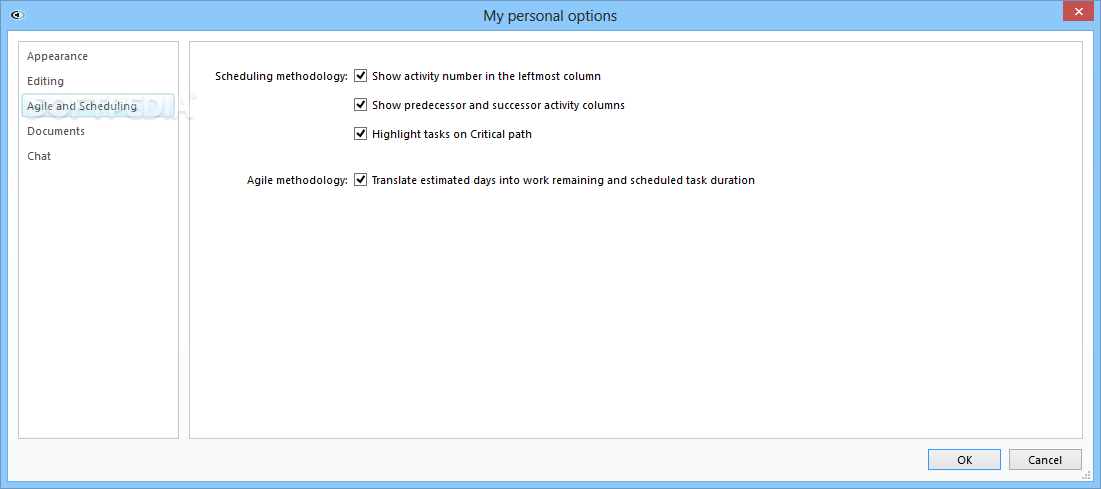Click the app eye icon in title bar
Image resolution: width=1101 pixels, height=489 pixels.
18,15
